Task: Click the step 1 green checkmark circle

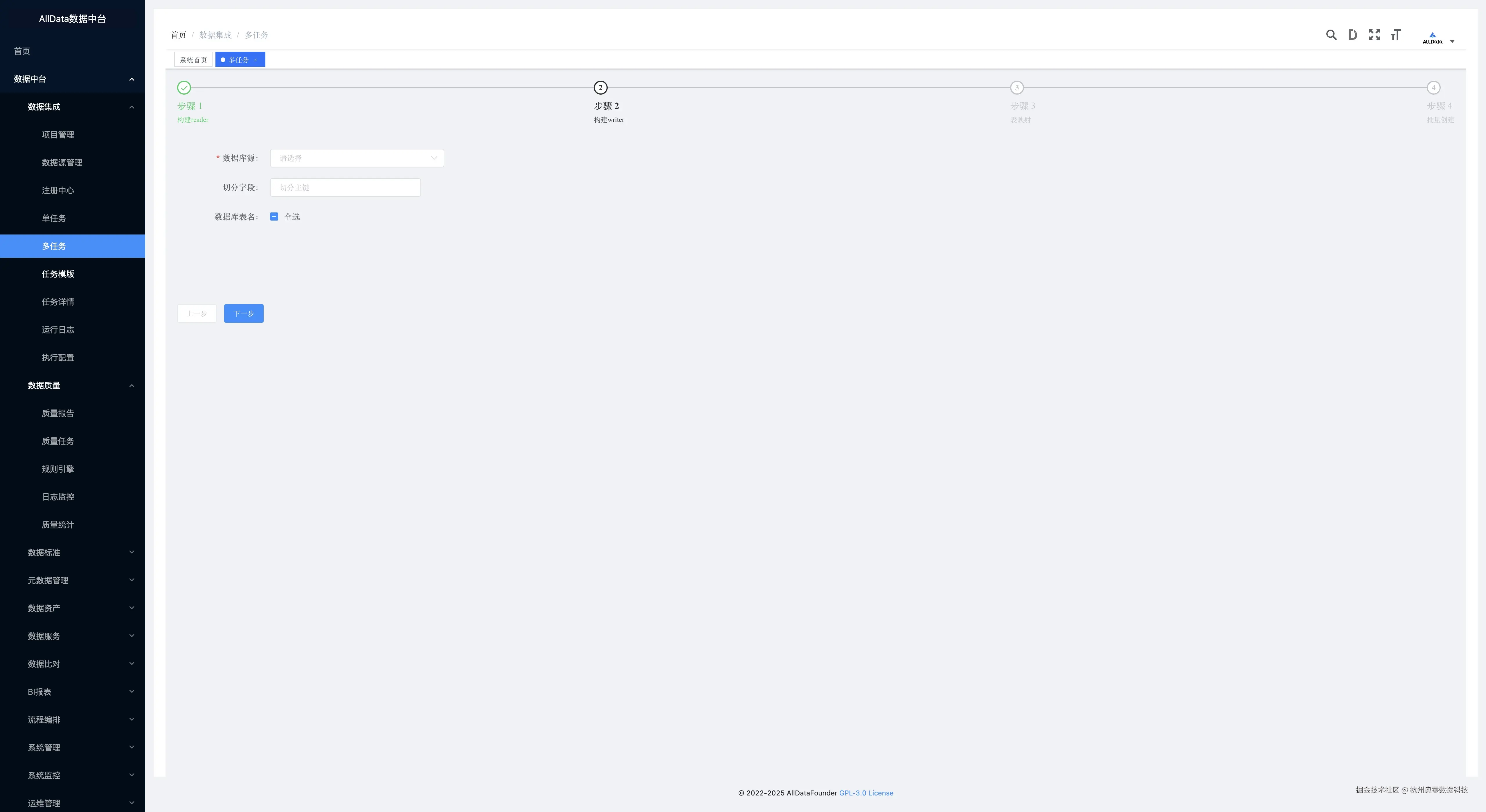Action: tap(184, 88)
